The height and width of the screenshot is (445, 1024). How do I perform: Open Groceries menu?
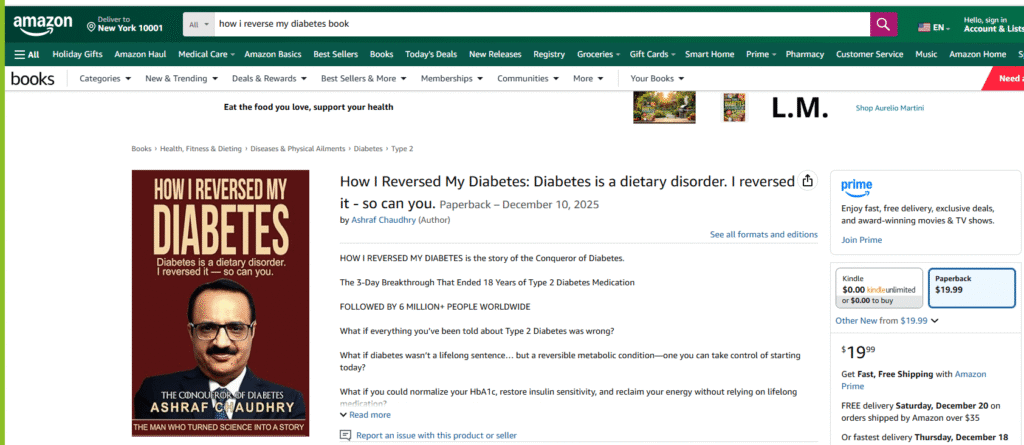[x=598, y=54]
